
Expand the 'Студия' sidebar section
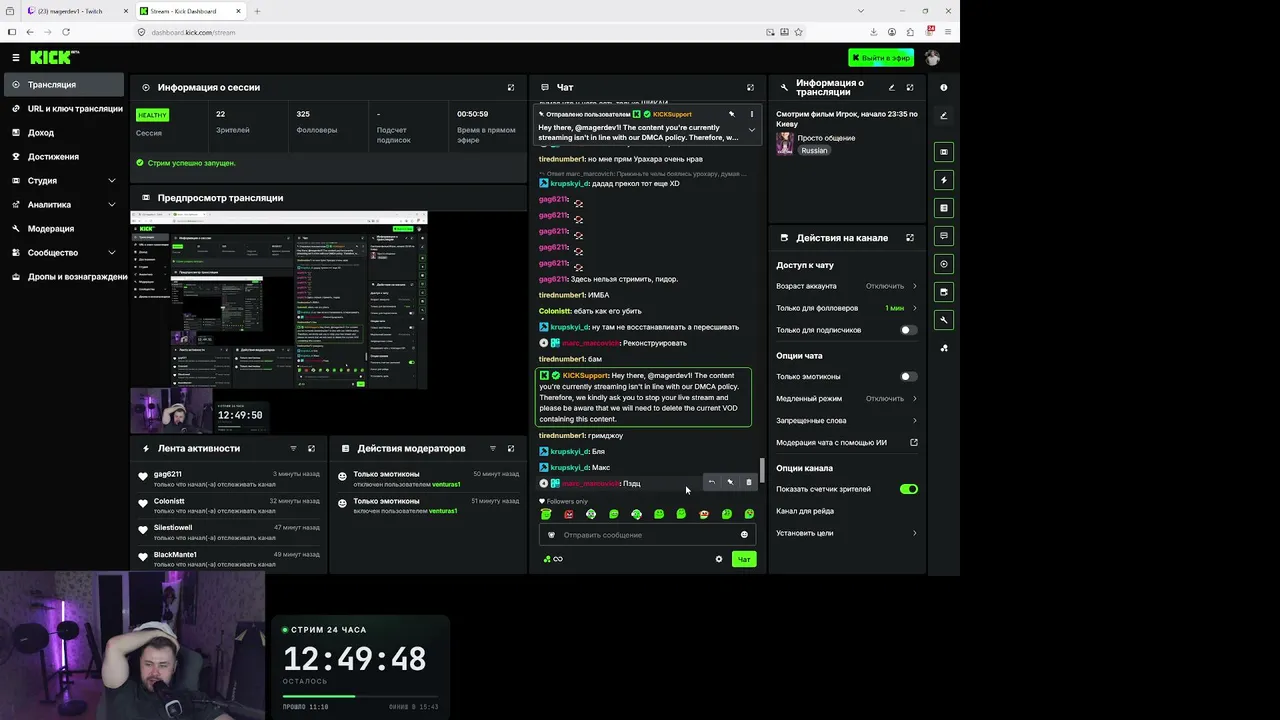tap(62, 181)
